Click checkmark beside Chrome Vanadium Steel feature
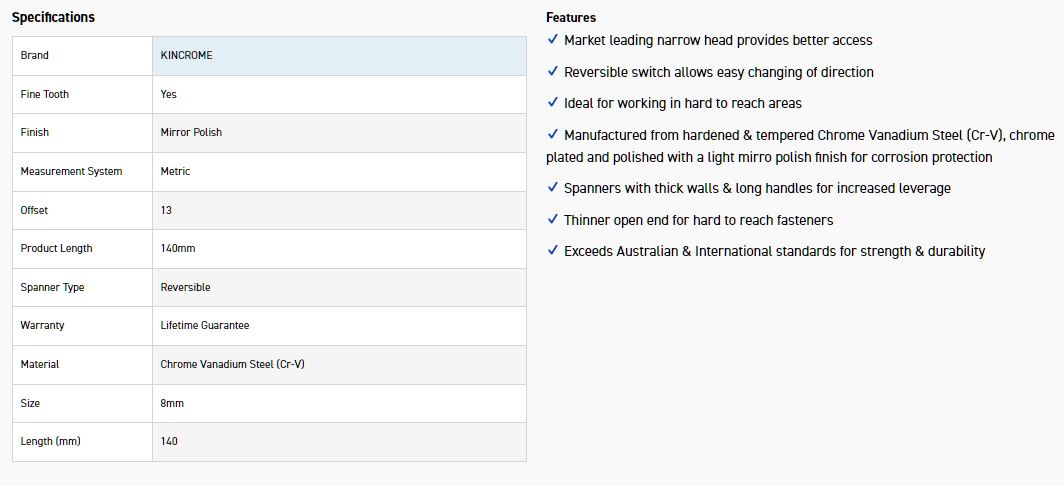This screenshot has height=486, width=1064. tap(553, 134)
